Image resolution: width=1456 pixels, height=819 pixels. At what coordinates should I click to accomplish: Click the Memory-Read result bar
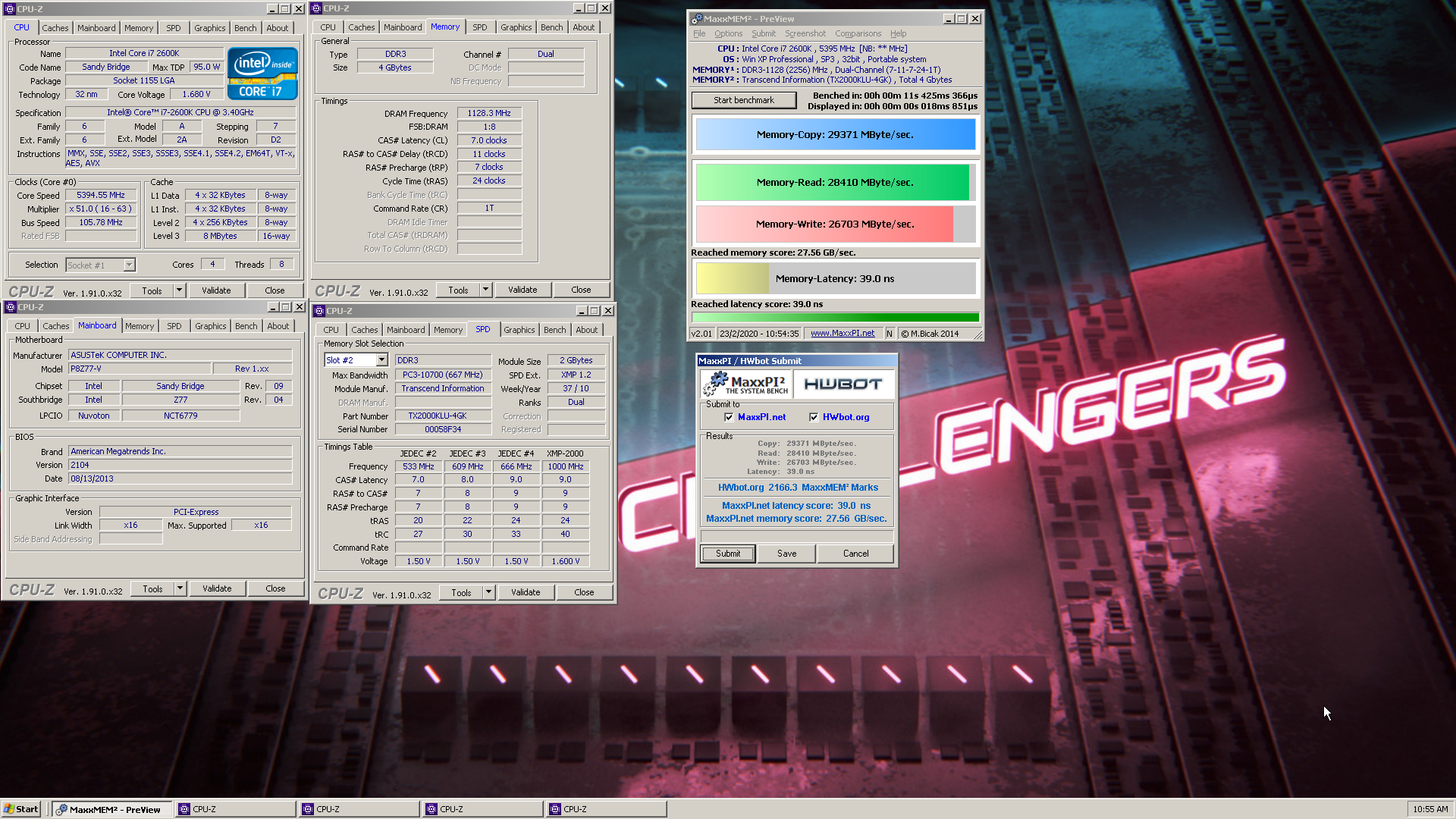(835, 182)
